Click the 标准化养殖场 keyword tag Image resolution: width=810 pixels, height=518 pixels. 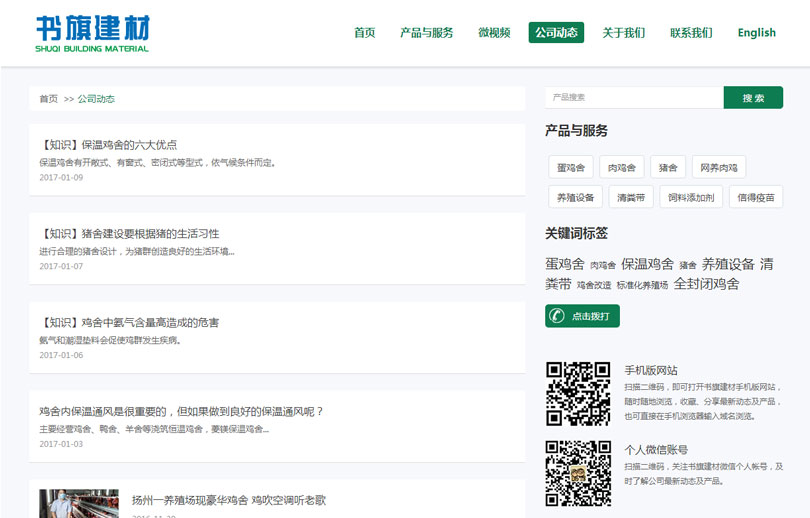point(642,286)
